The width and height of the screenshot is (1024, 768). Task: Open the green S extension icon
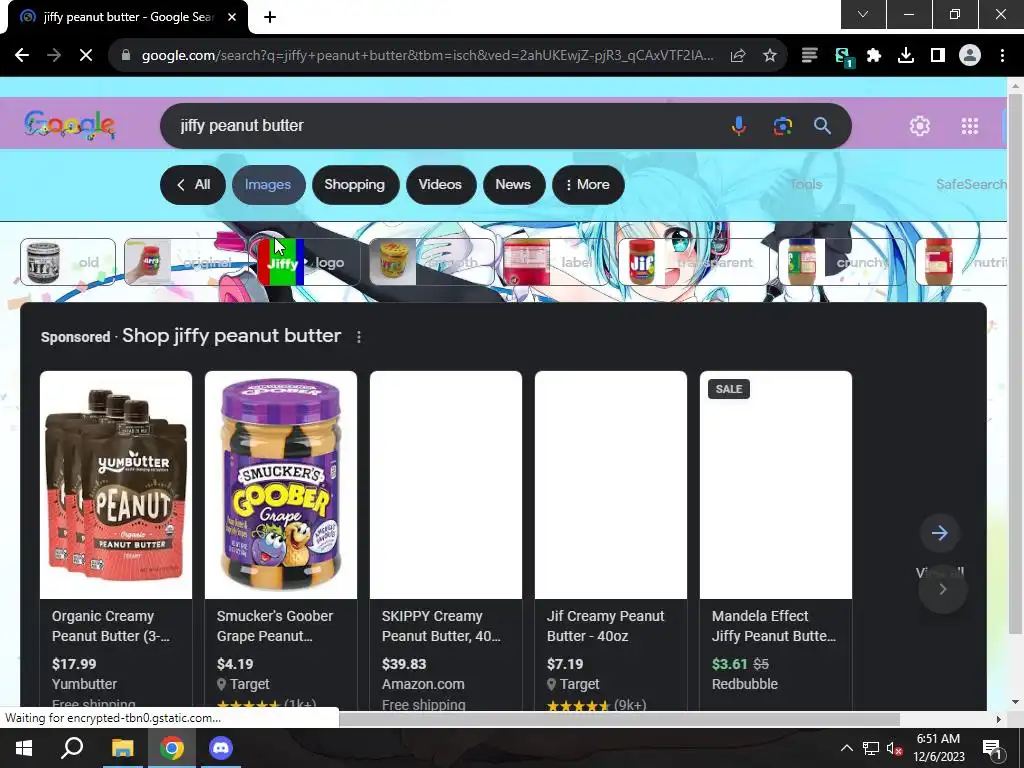[844, 56]
